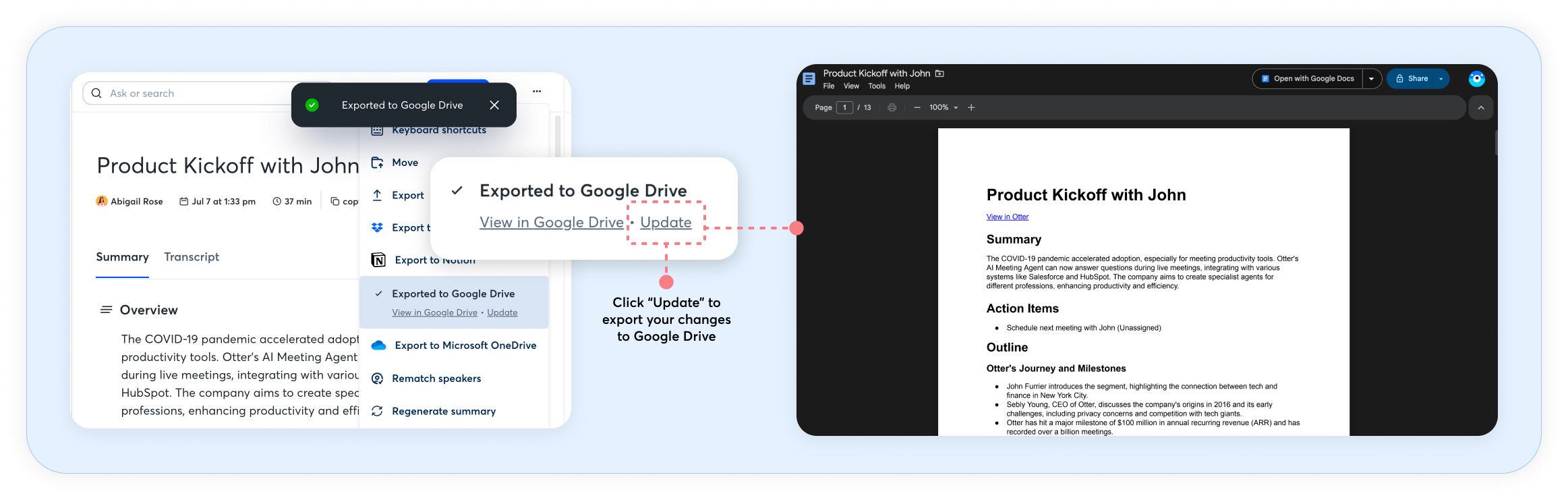Click the Outline heading in the document
Viewport: 1568px width, 500px height.
click(x=1007, y=348)
